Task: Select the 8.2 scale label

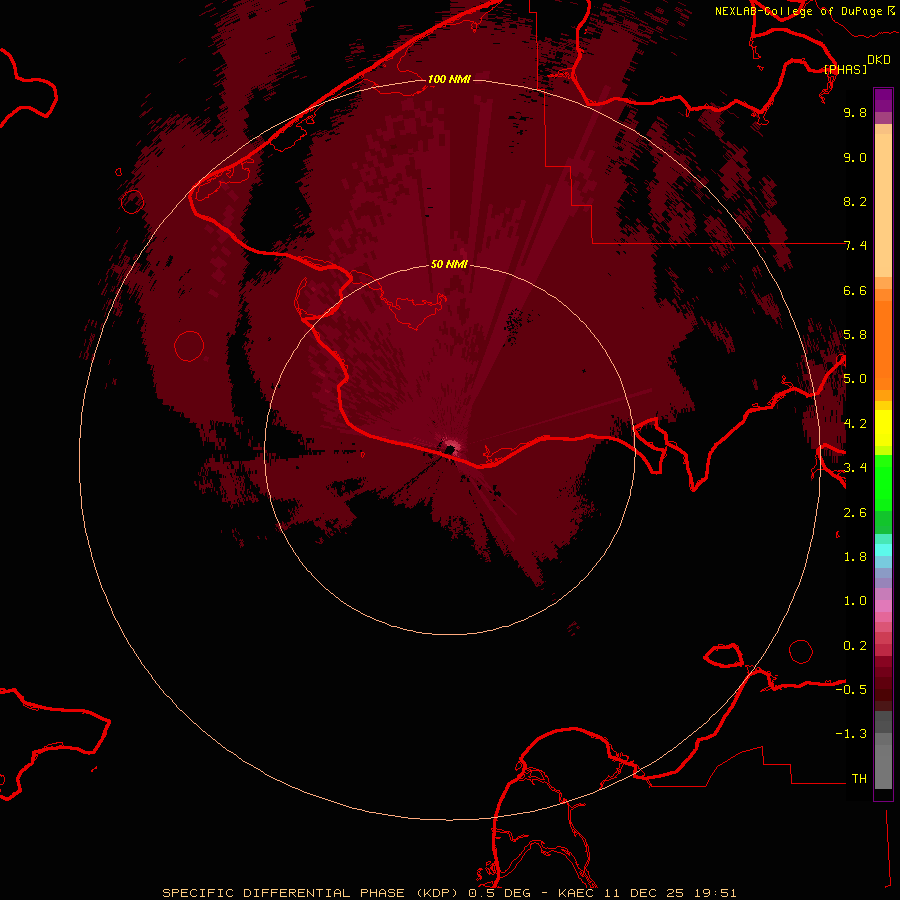Action: click(855, 201)
